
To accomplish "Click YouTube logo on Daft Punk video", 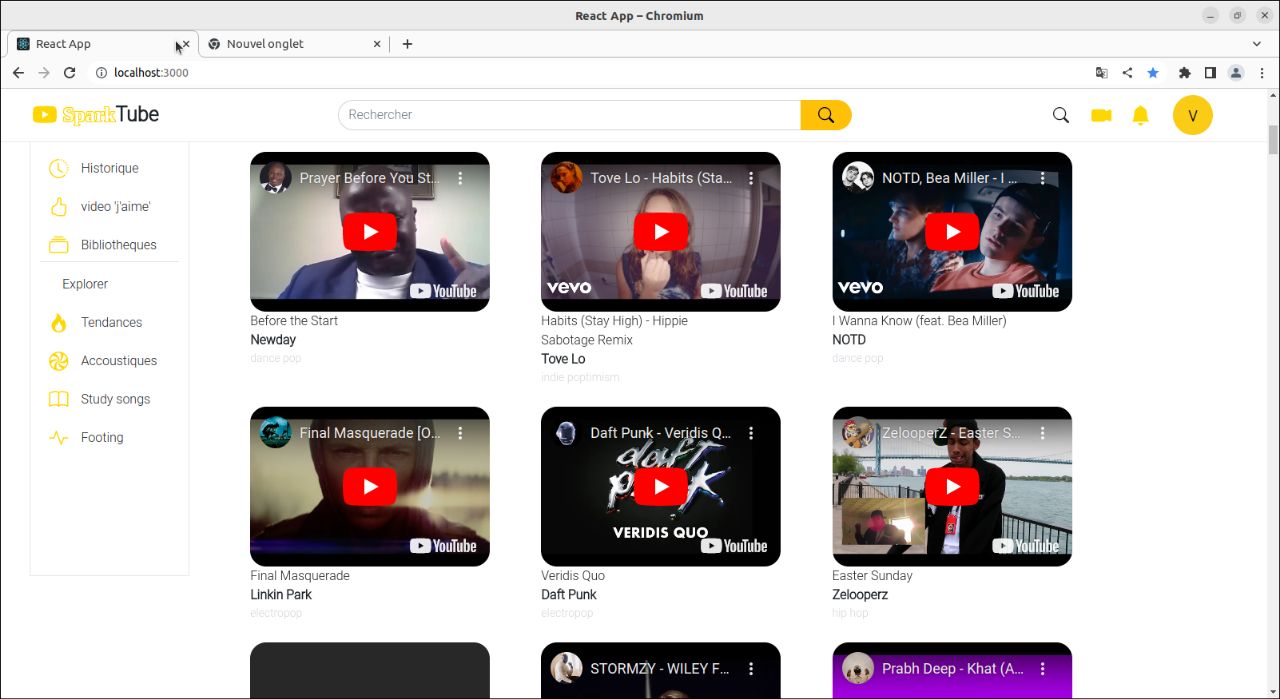I will [x=734, y=546].
